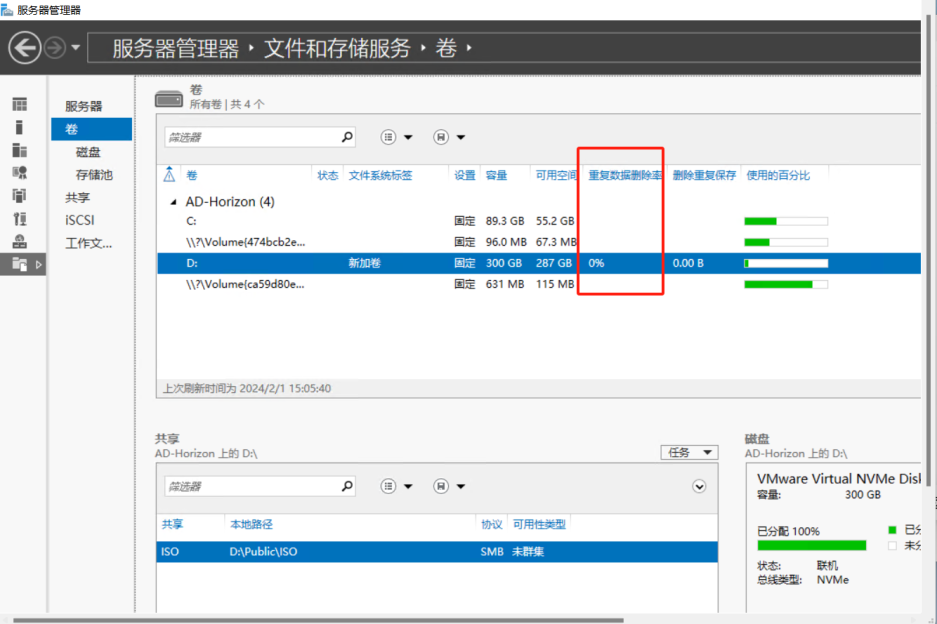Sort by the warning icon column

[x=169, y=175]
